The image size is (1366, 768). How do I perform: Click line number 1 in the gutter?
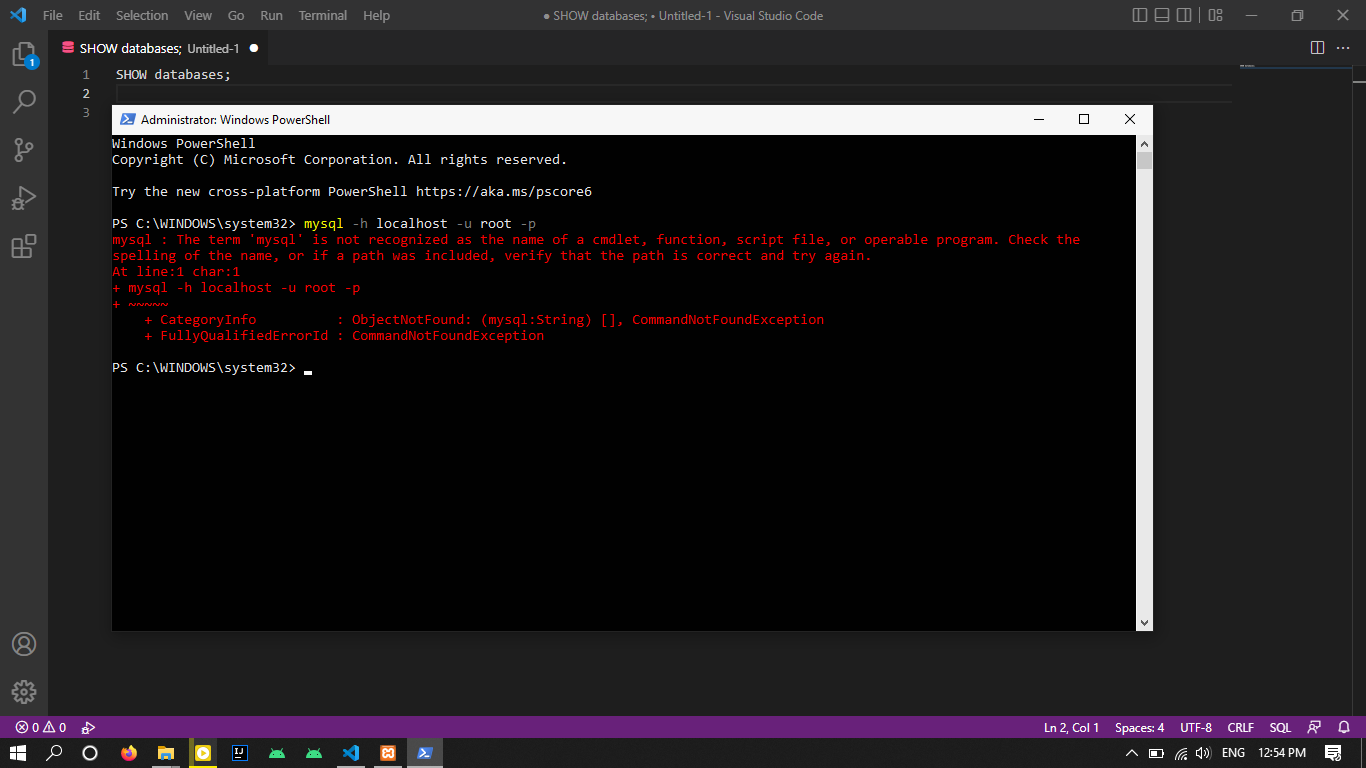click(x=86, y=75)
